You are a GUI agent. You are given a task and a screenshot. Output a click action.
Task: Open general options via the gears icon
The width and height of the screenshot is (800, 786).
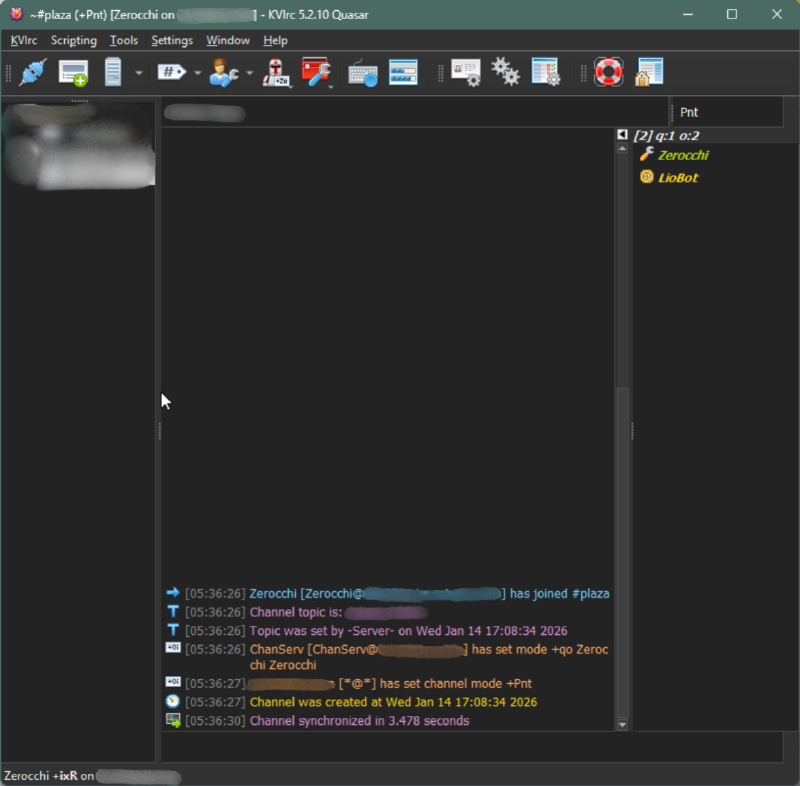pos(505,72)
